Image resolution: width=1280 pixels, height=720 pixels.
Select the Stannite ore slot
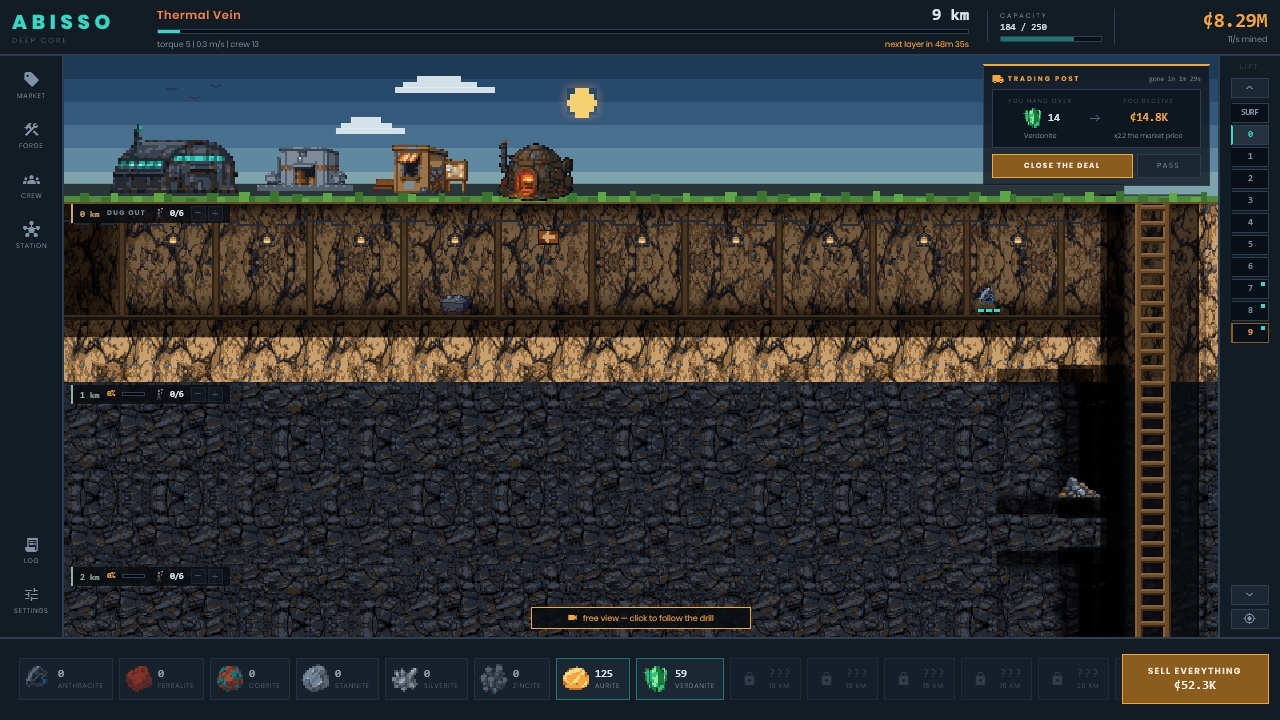[x=337, y=679]
